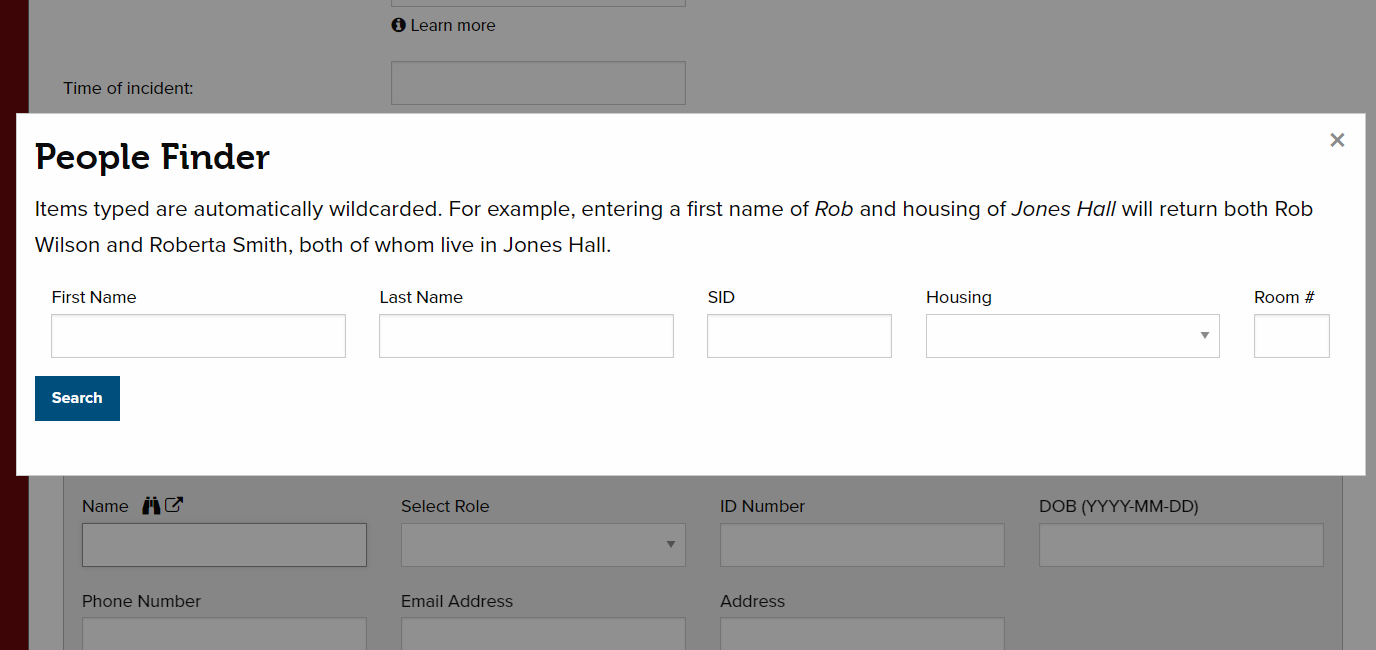Viewport: 1376px width, 650px height.
Task: Click the Name field in the background form
Action: 224,545
